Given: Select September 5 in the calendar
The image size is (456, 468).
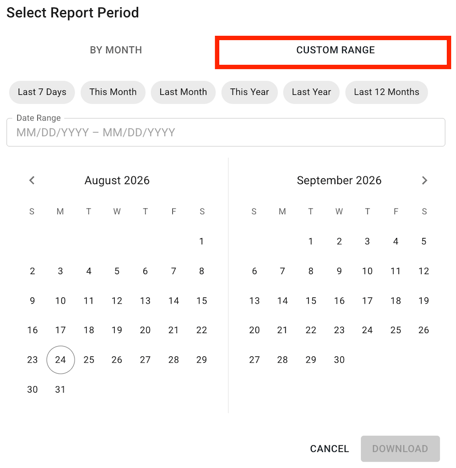Looking at the screenshot, I should pos(424,241).
